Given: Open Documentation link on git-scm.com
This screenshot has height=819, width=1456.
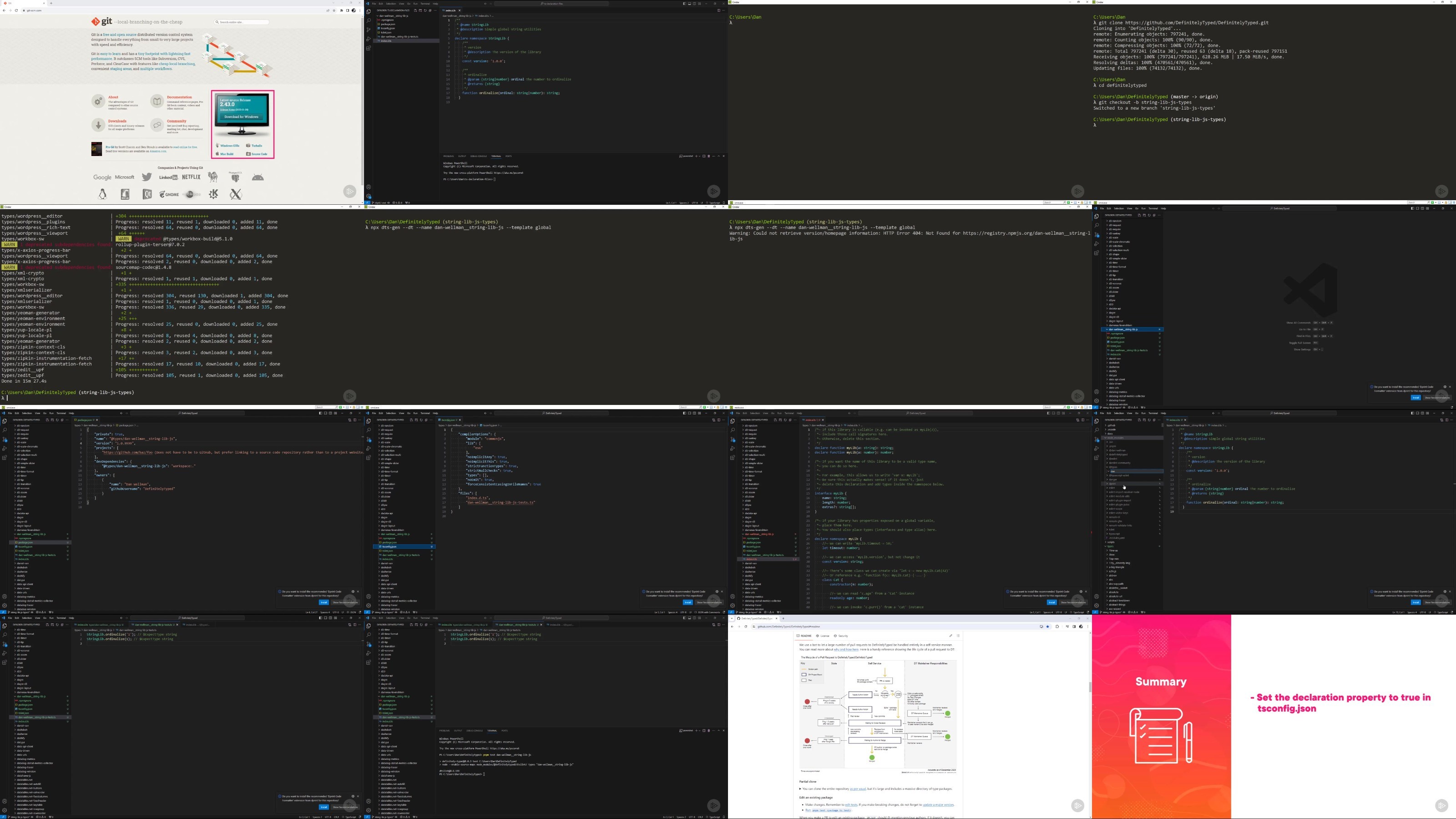Looking at the screenshot, I should point(180,97).
